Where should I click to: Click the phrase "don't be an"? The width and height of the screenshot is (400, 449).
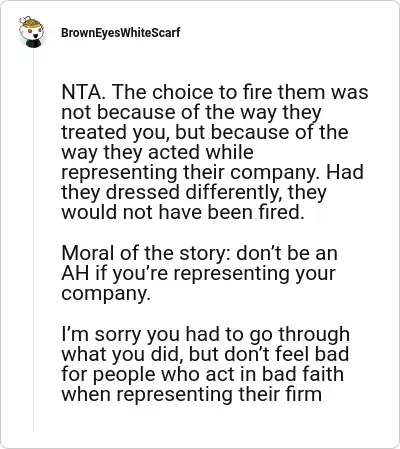tap(287, 253)
